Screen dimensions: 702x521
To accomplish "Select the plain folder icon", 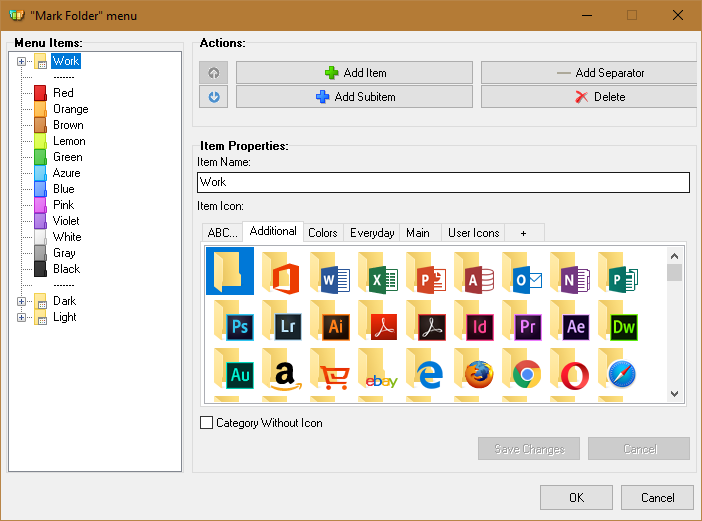I will (230, 271).
